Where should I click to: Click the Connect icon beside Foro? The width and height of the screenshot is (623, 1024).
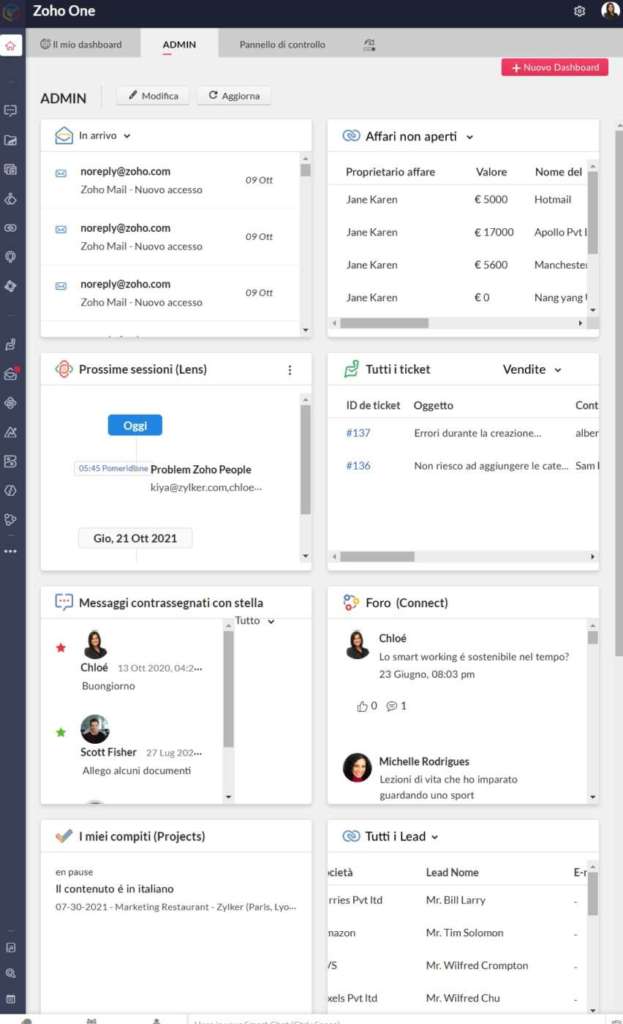tap(351, 602)
